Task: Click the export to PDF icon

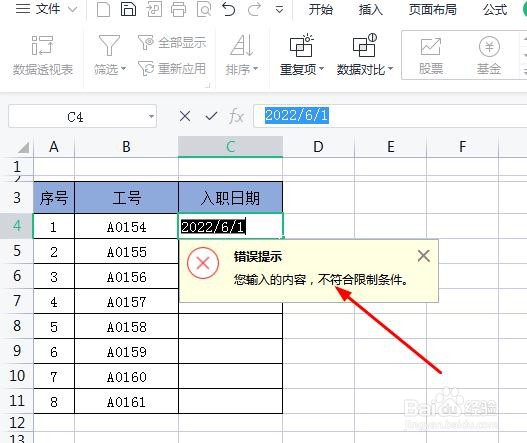Action: [x=154, y=9]
